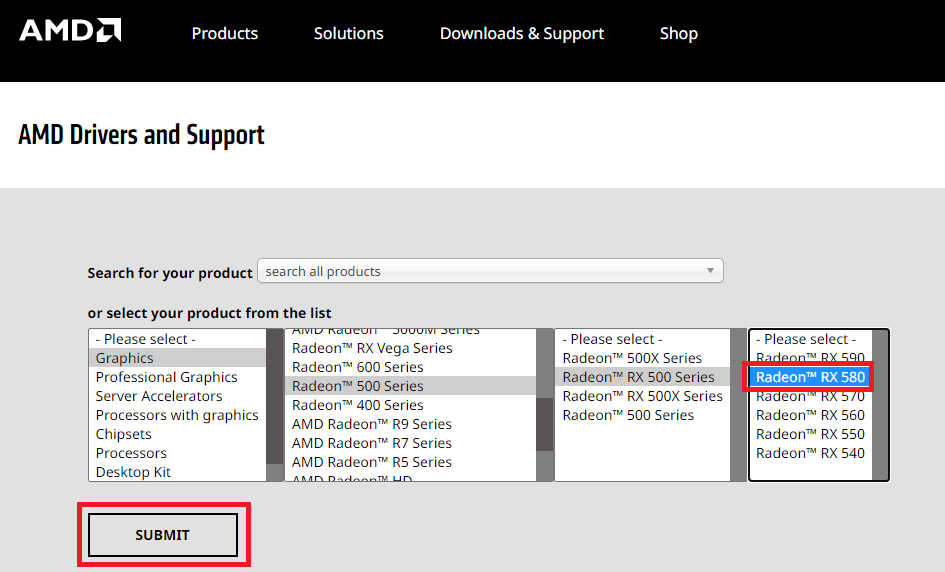Open the Shop menu item

(x=679, y=34)
